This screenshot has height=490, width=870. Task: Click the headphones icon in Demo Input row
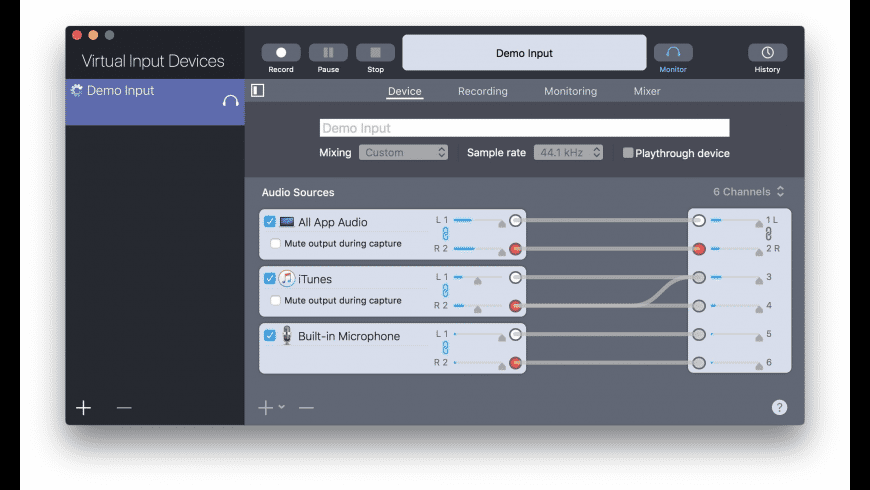tap(230, 100)
